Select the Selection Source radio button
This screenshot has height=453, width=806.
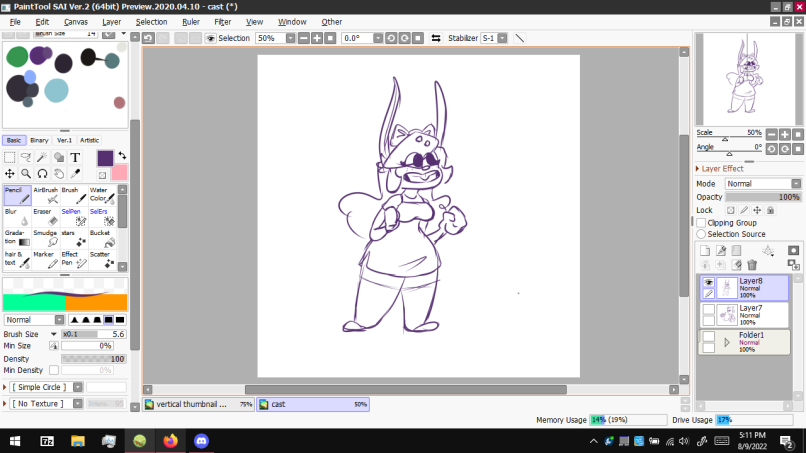click(x=701, y=234)
